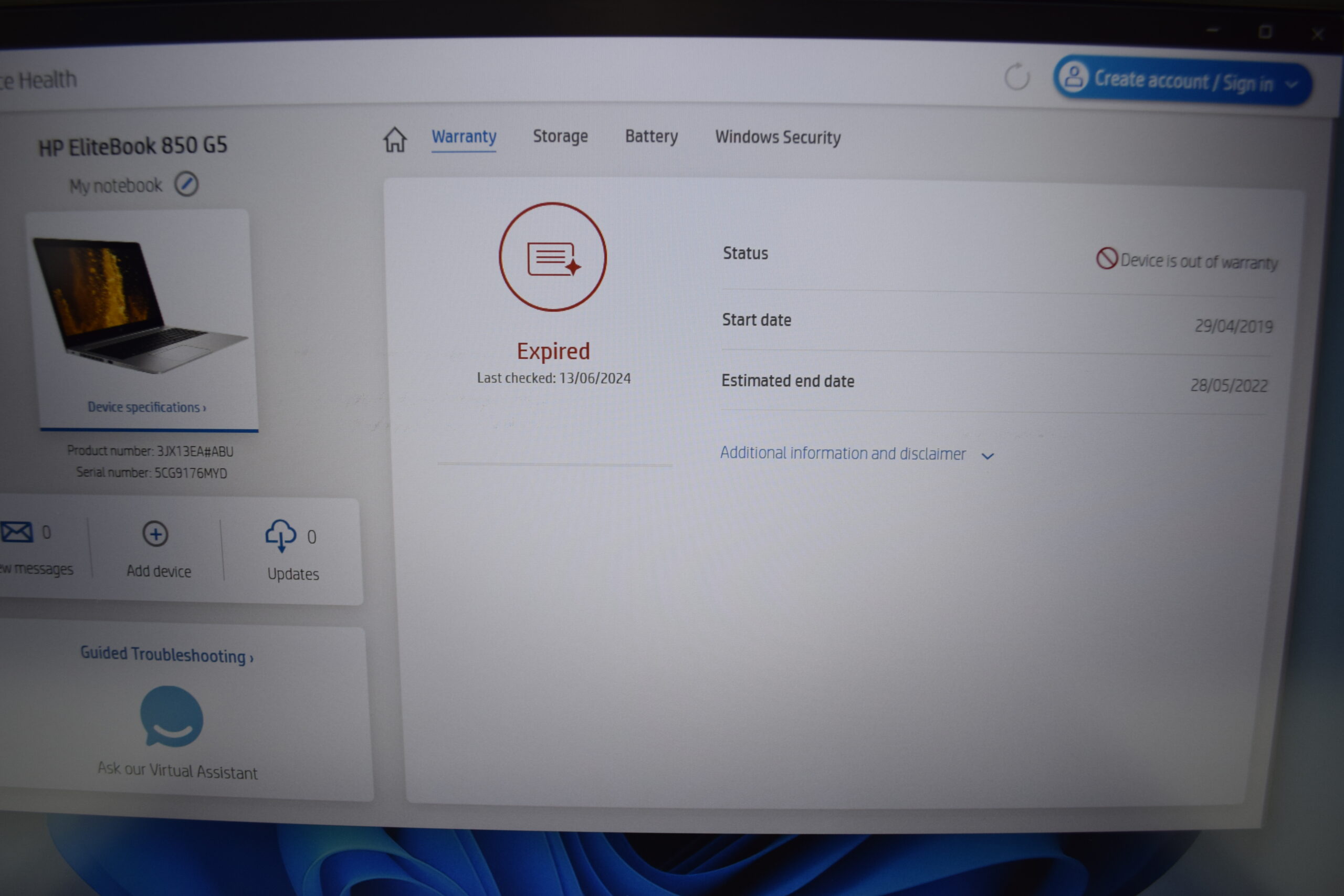
Task: Click Ask our Virtual Assistant text
Action: [x=177, y=771]
